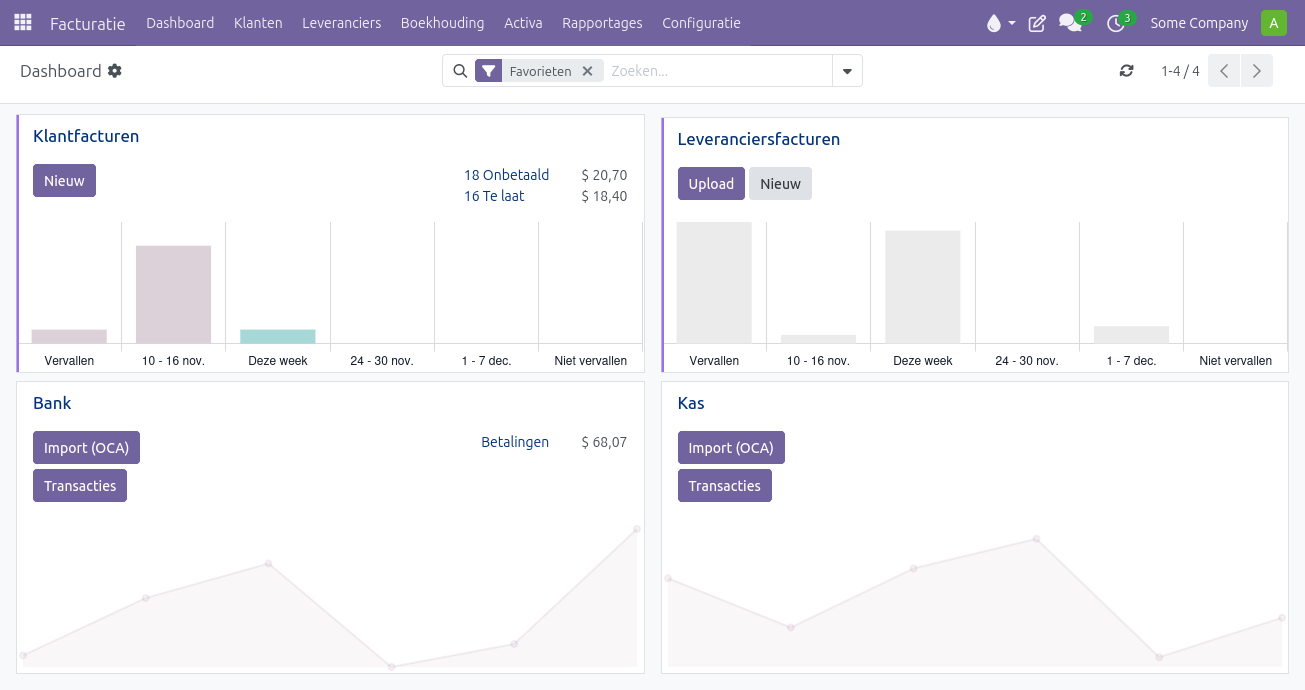Click Transacties button in Bank card
The width and height of the screenshot is (1305, 690).
click(80, 486)
